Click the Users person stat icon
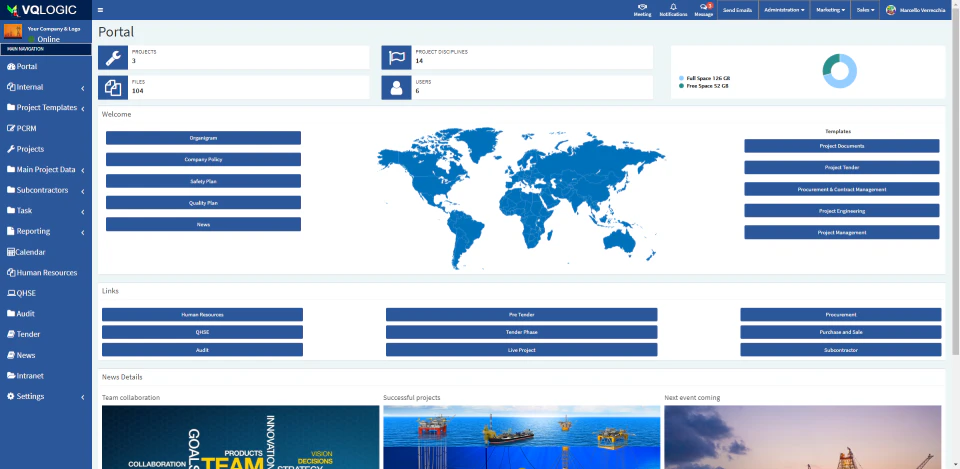 tap(396, 88)
